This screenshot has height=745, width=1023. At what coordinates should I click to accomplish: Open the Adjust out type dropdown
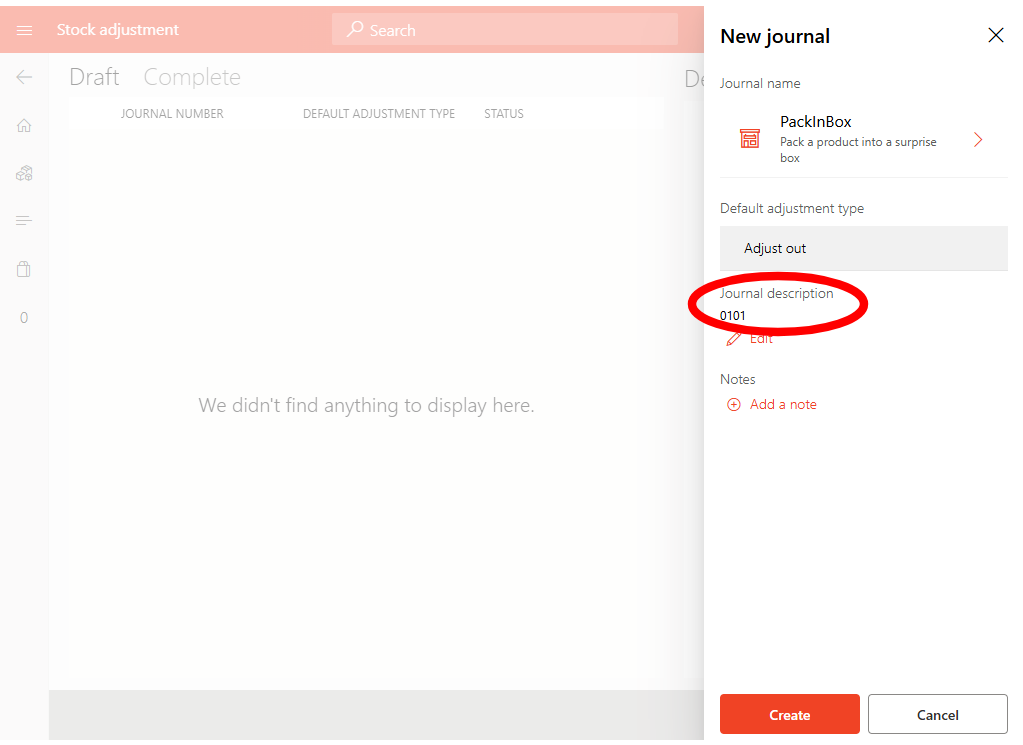pos(863,248)
